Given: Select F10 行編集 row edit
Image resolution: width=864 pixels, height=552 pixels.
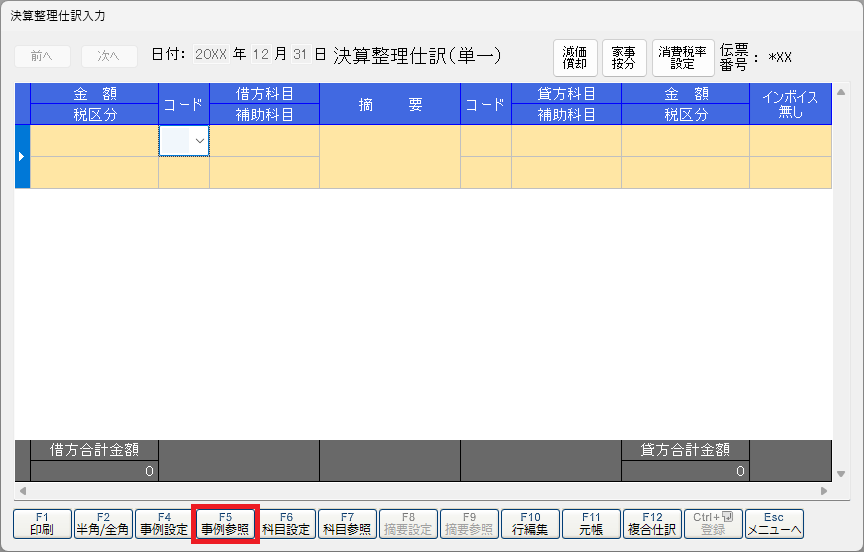Looking at the screenshot, I should click(530, 523).
